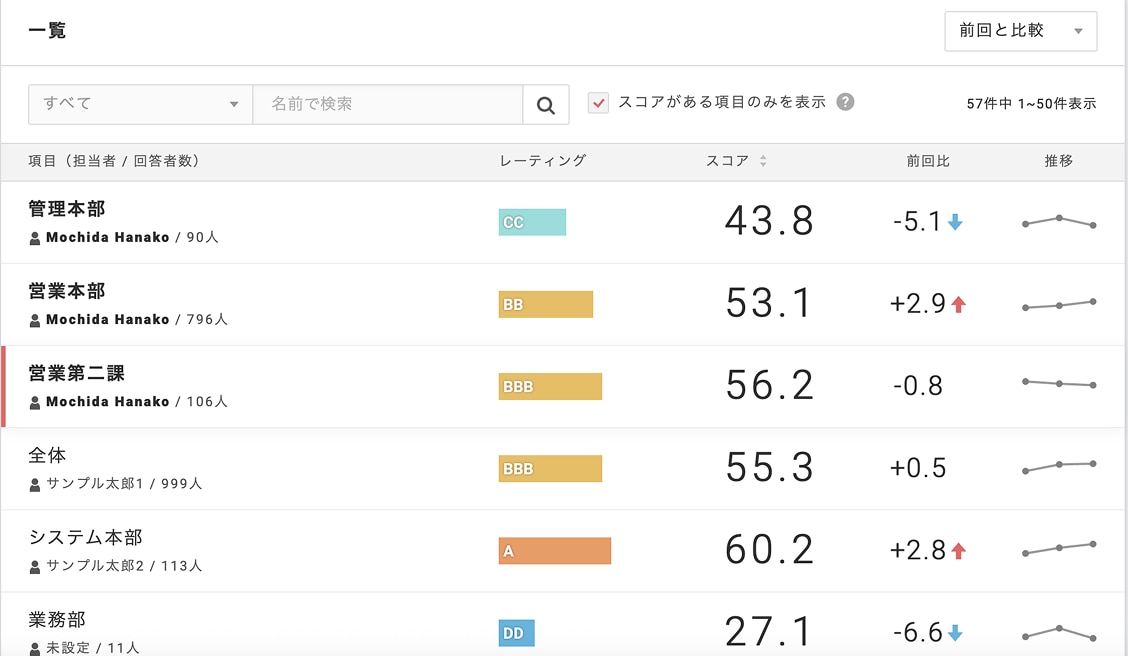Click the red up arrow for システム本部
Image resolution: width=1128 pixels, height=656 pixels.
[x=958, y=550]
